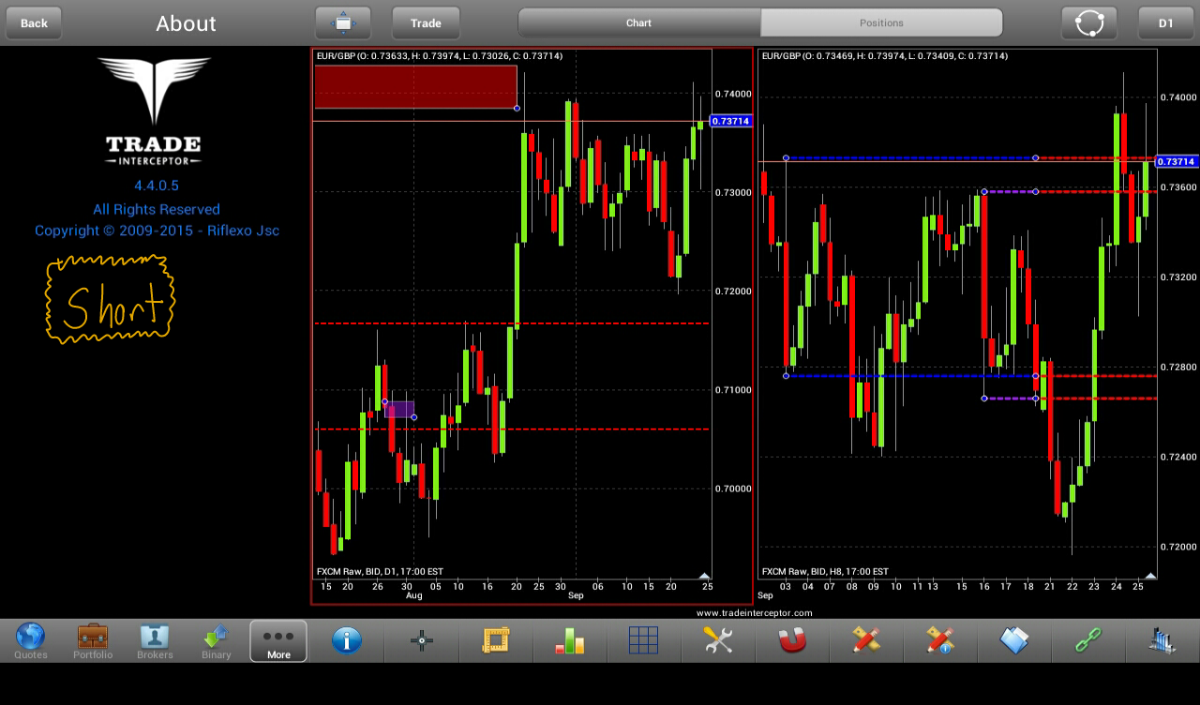Open the blue grid layout icon
The width and height of the screenshot is (1200, 705).
pyautogui.click(x=643, y=641)
